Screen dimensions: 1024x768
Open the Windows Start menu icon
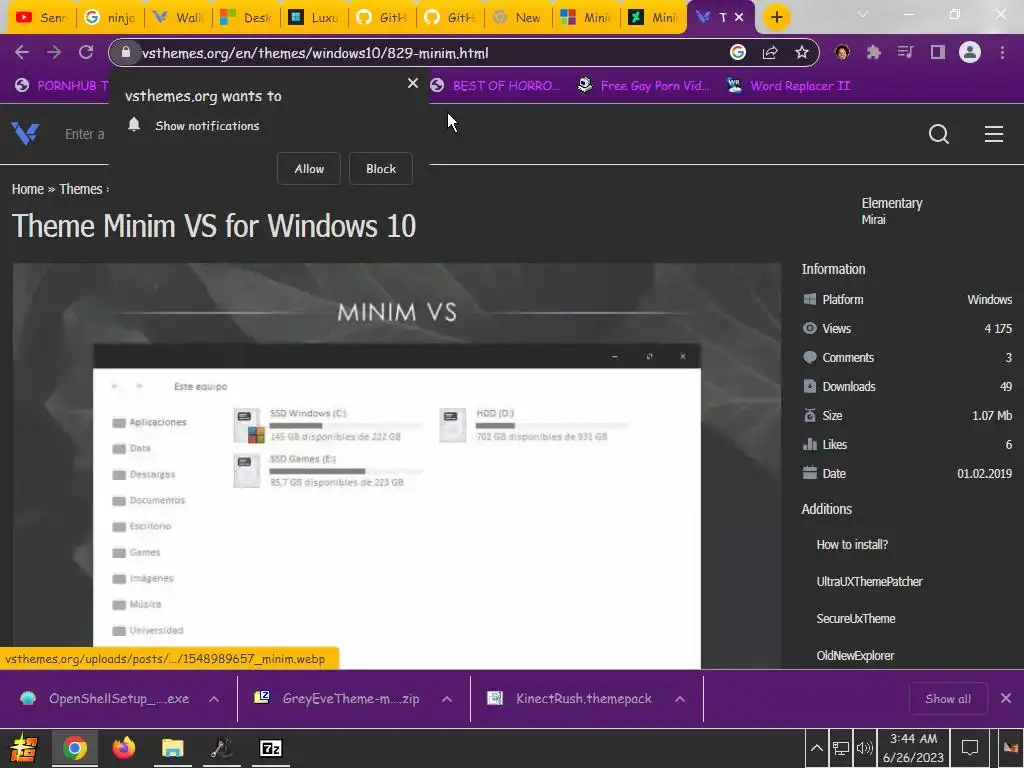pyautogui.click(x=23, y=748)
